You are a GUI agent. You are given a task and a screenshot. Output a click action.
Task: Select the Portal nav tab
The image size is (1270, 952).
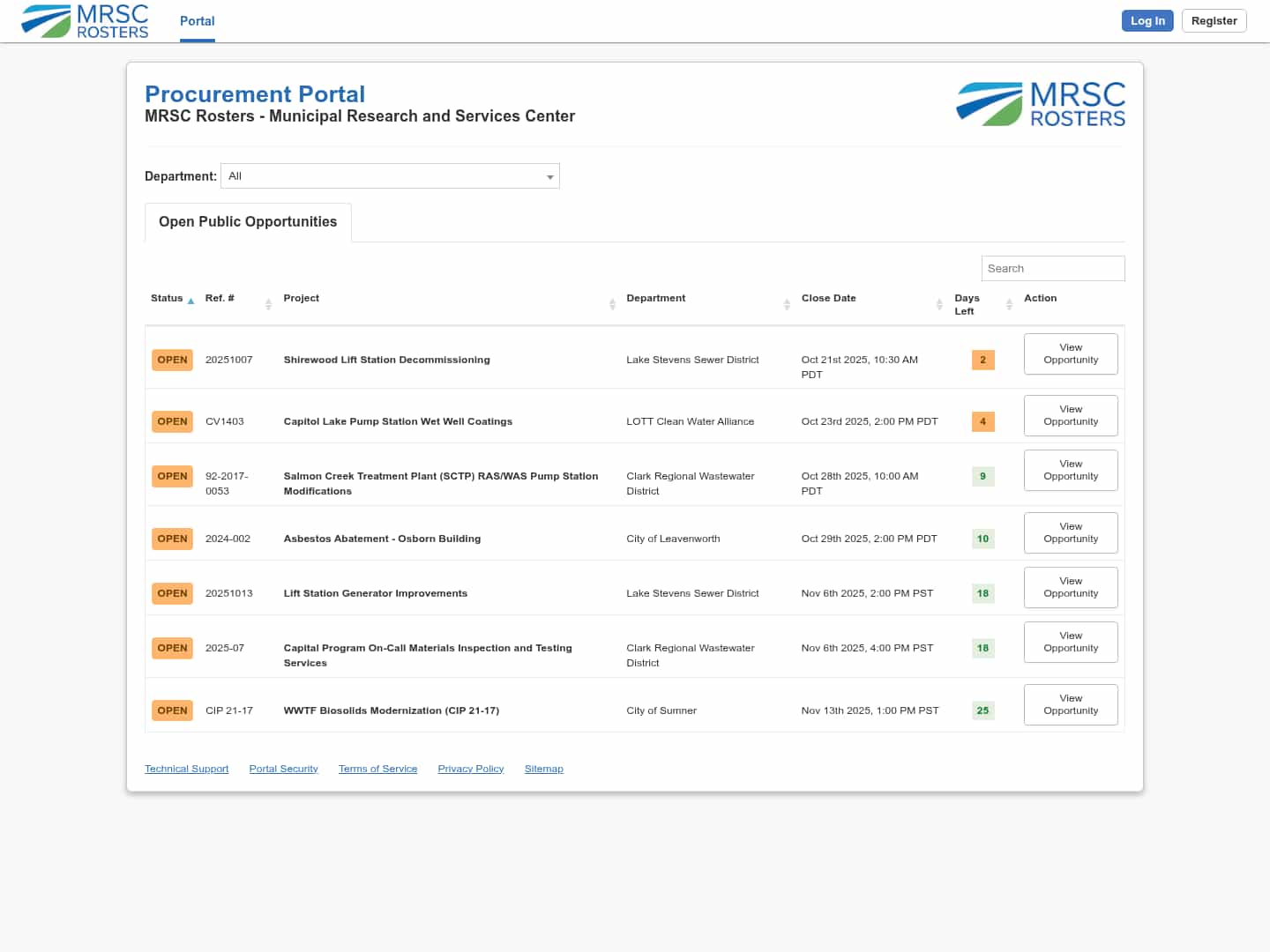point(197,21)
